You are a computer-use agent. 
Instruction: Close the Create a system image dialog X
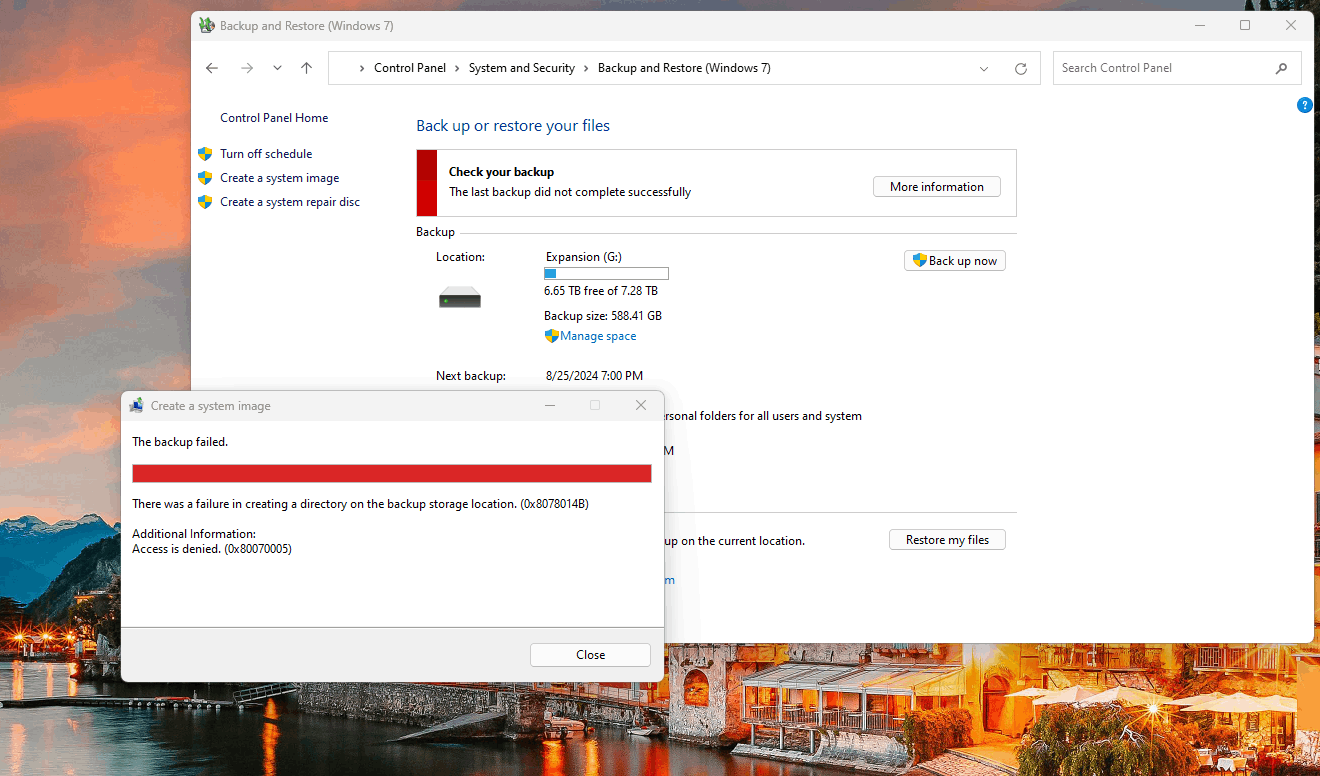tap(641, 405)
